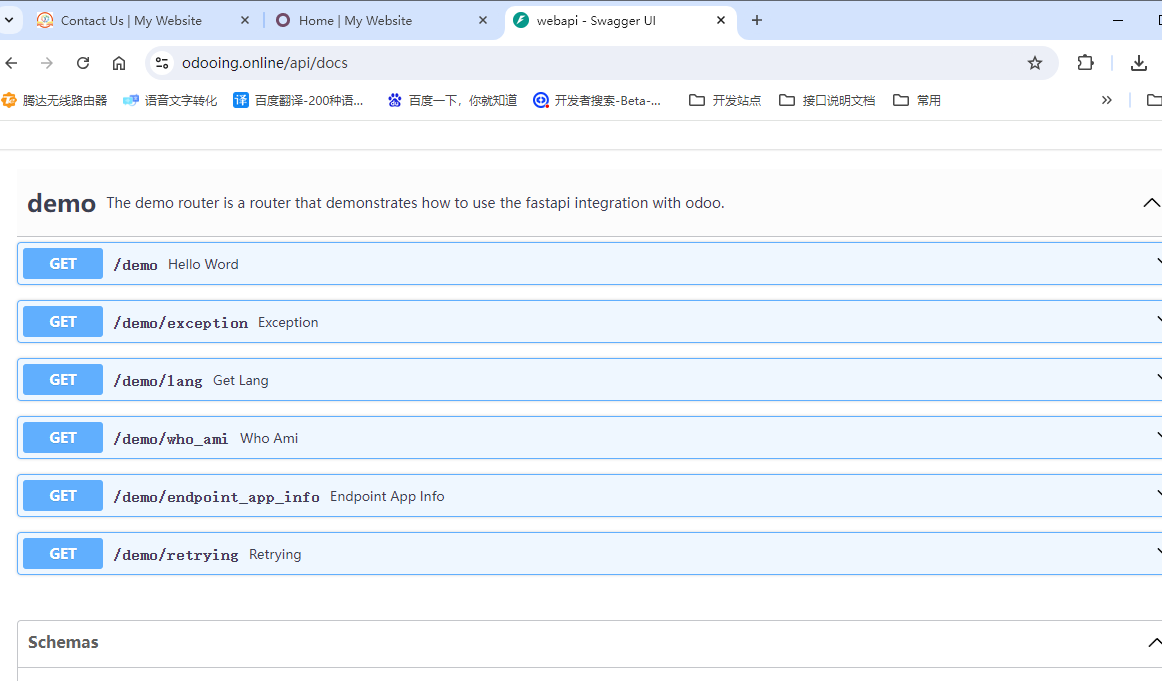Open new tab with the plus icon
Image resolution: width=1162 pixels, height=681 pixels.
click(757, 20)
